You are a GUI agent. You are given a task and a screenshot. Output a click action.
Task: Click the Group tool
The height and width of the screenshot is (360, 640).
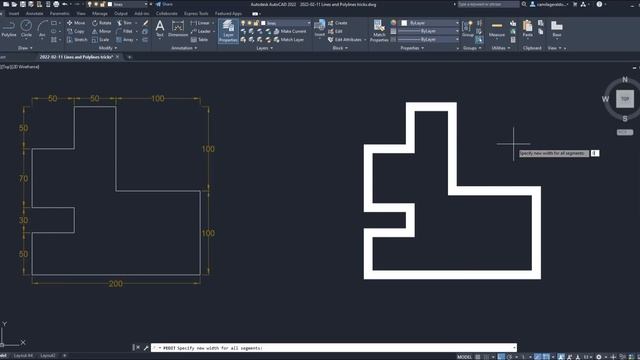point(468,29)
